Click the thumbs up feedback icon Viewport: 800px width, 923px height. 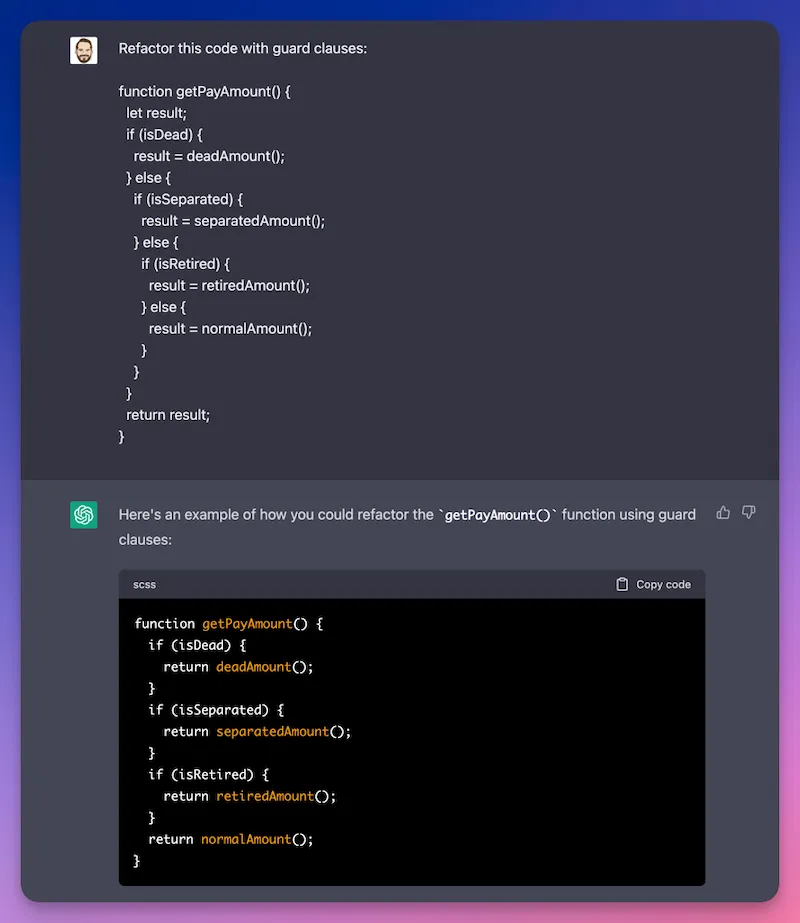point(723,513)
